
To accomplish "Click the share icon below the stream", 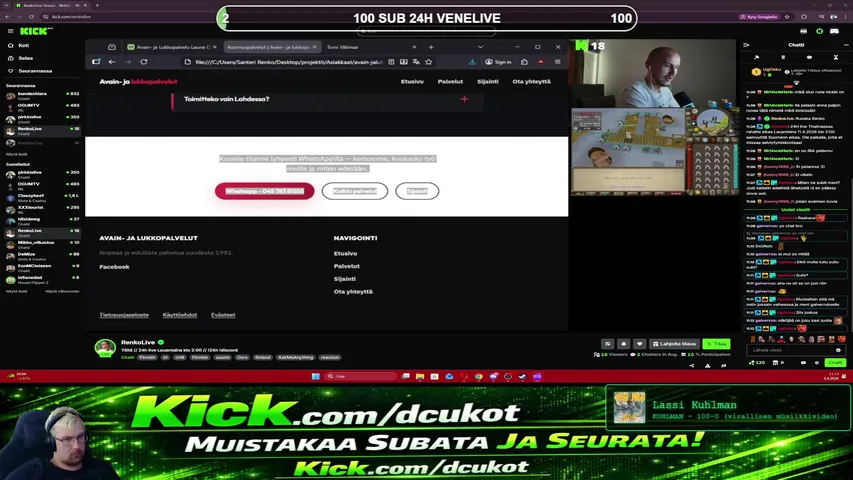I will pos(692,366).
